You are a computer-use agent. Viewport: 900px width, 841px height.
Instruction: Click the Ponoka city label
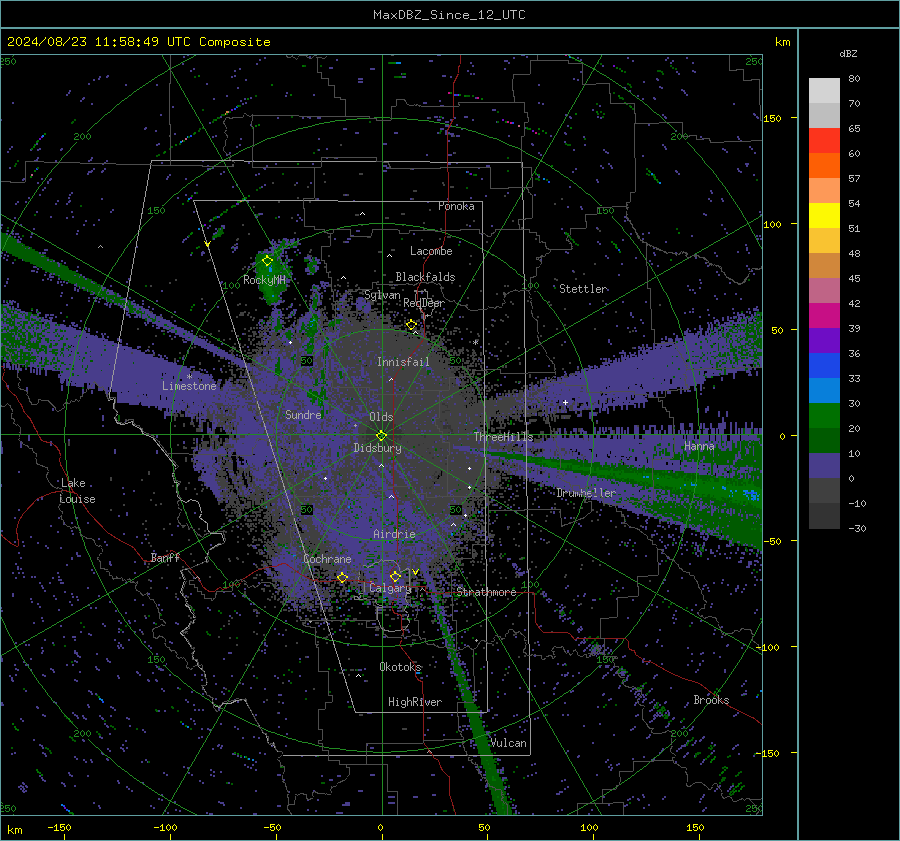[x=456, y=206]
